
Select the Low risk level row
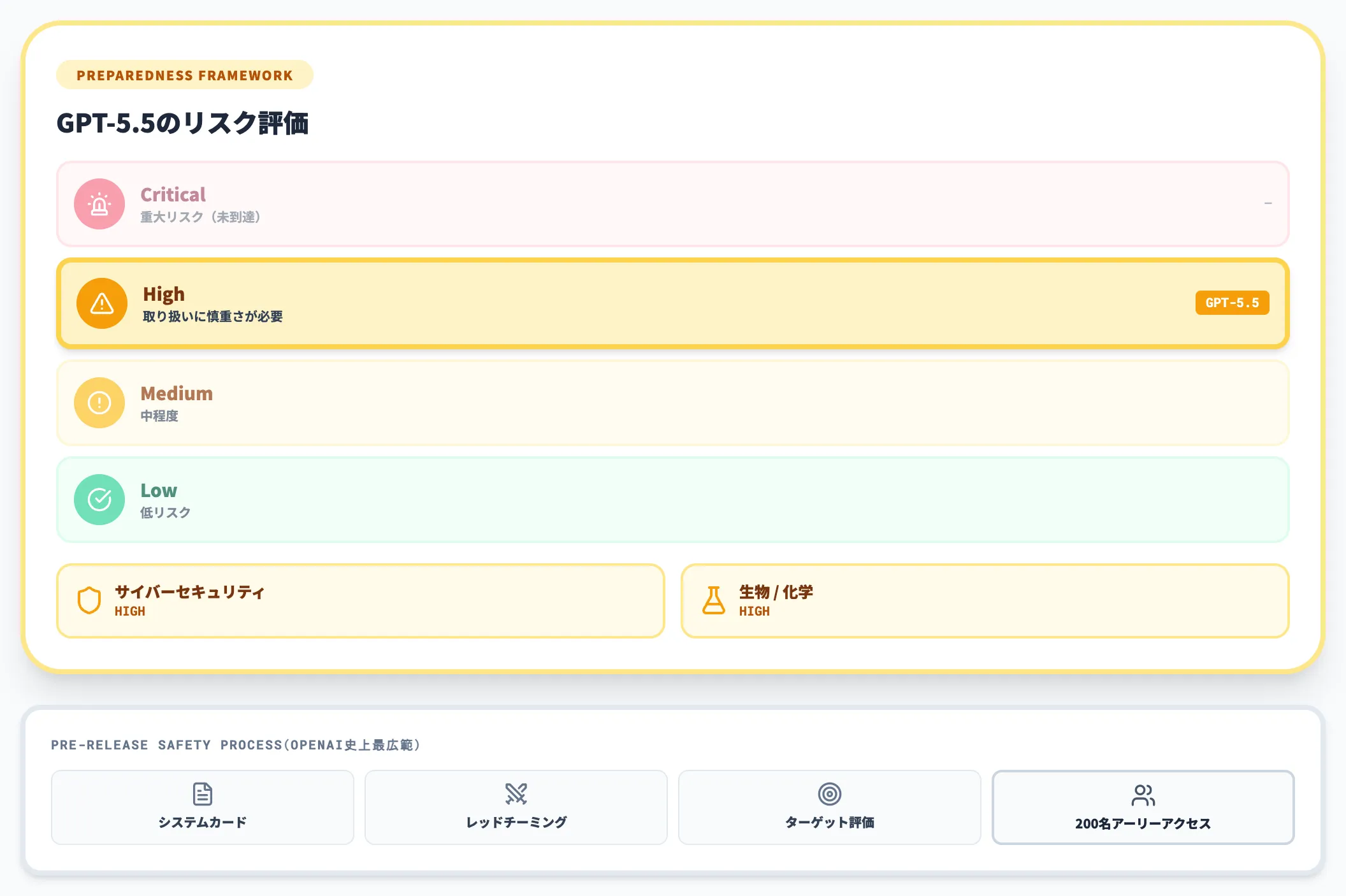tap(673, 500)
